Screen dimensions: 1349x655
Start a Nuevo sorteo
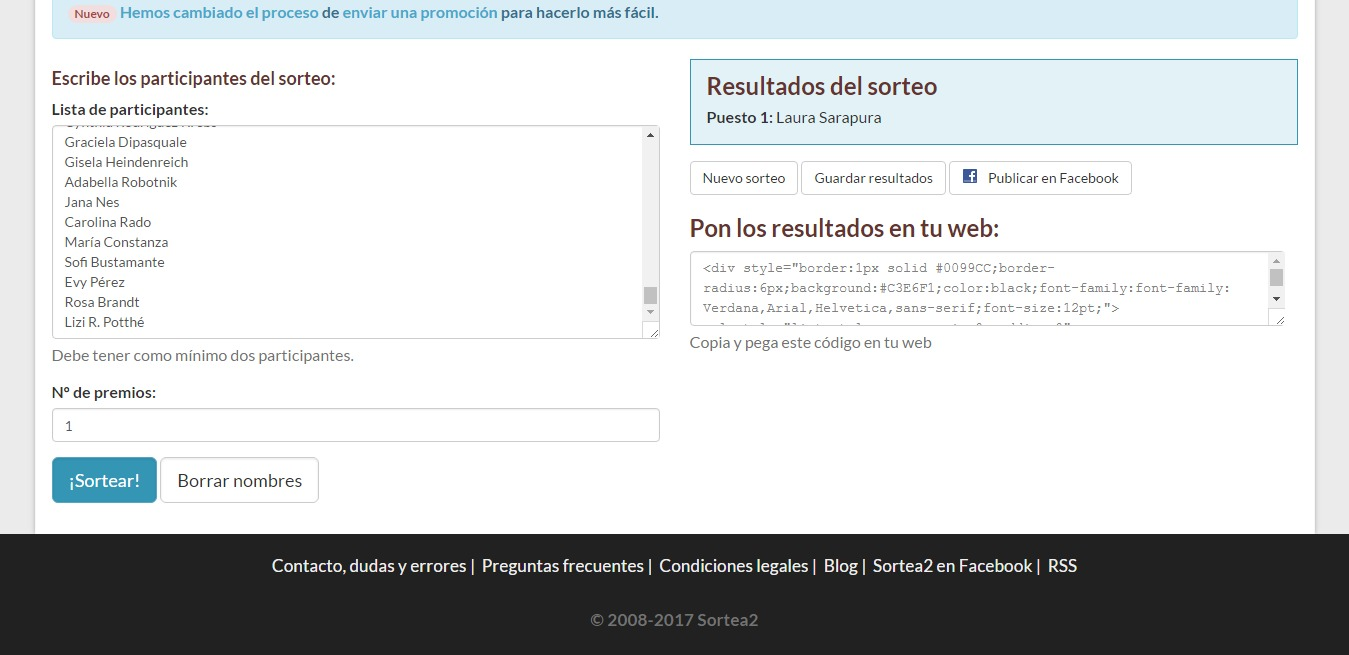(744, 178)
